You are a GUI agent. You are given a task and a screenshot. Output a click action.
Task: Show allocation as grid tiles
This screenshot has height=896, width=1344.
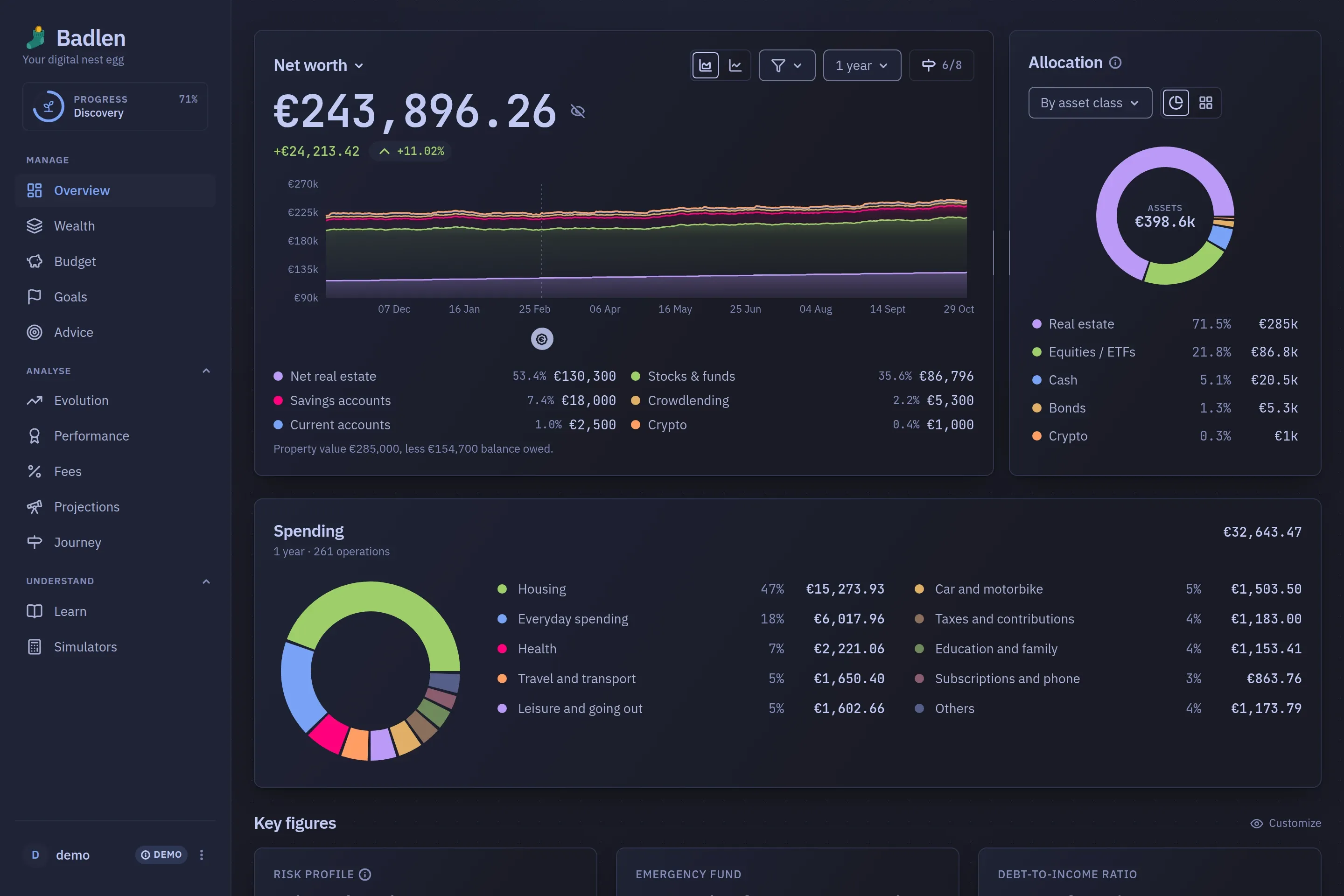pos(1205,103)
